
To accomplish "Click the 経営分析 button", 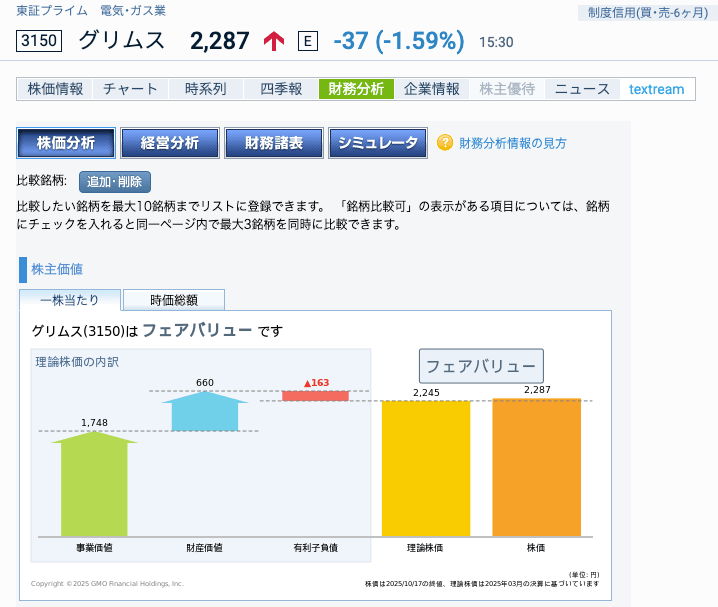I will click(170, 143).
